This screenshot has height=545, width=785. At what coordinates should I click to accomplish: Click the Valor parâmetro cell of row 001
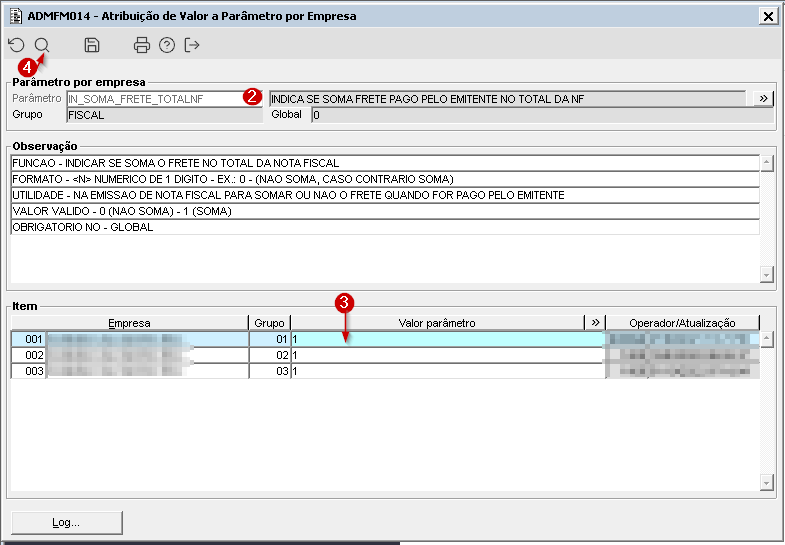(448, 339)
